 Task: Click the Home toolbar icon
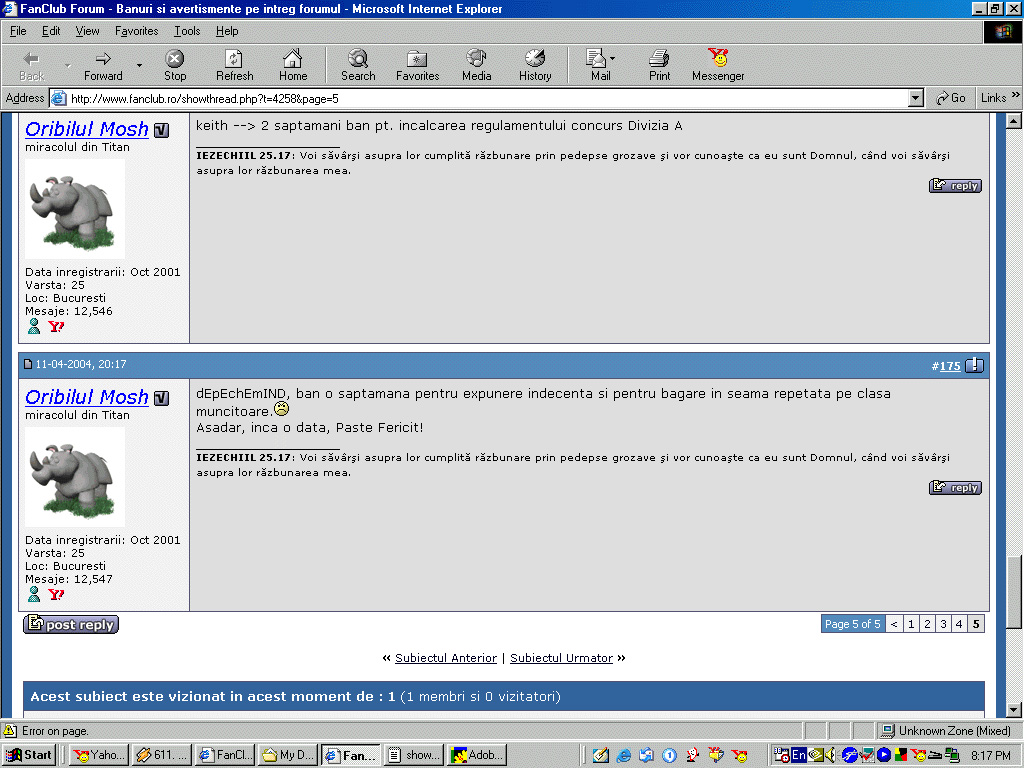click(292, 65)
